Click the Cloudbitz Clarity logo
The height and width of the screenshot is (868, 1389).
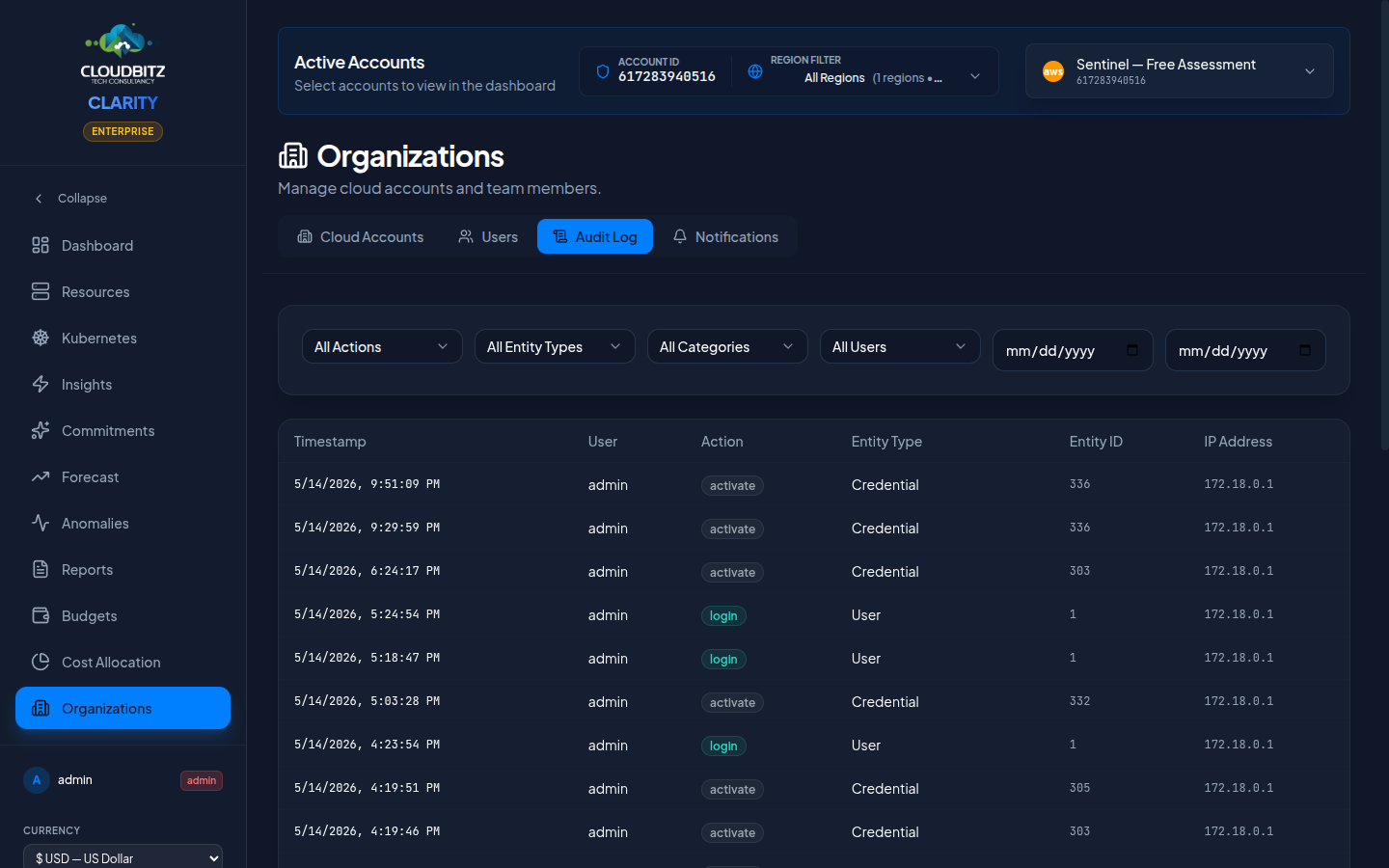(x=123, y=68)
